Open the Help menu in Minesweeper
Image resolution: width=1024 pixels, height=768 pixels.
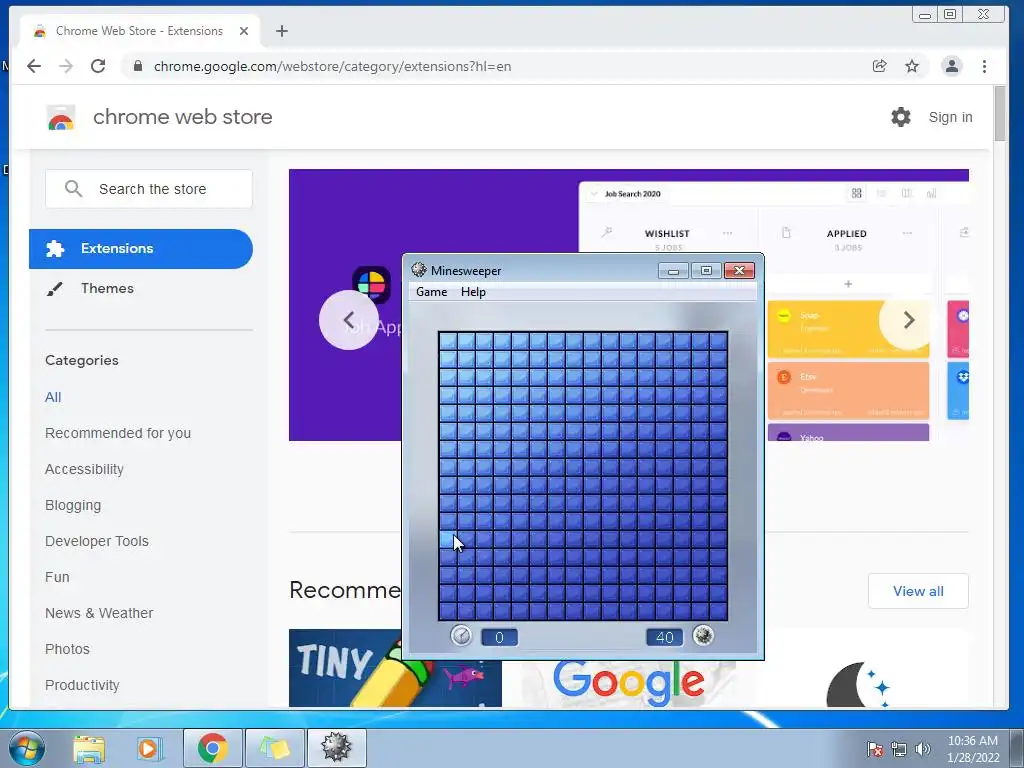[x=473, y=292]
